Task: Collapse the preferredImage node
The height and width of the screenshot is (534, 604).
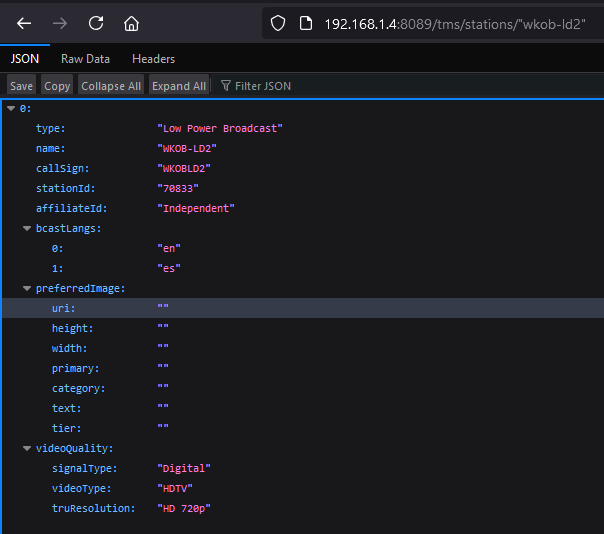Action: click(x=27, y=288)
